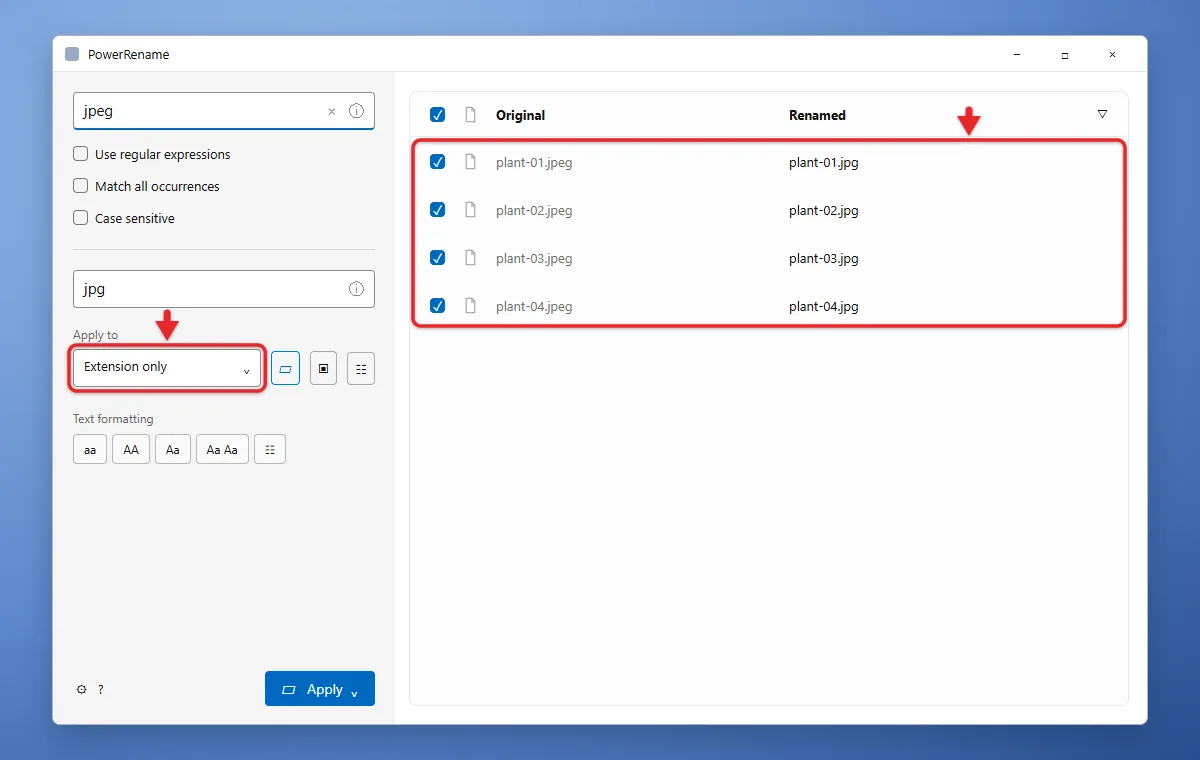Screen dimensions: 1200x760
Task: Enable Match all occurrences
Action: 81,186
